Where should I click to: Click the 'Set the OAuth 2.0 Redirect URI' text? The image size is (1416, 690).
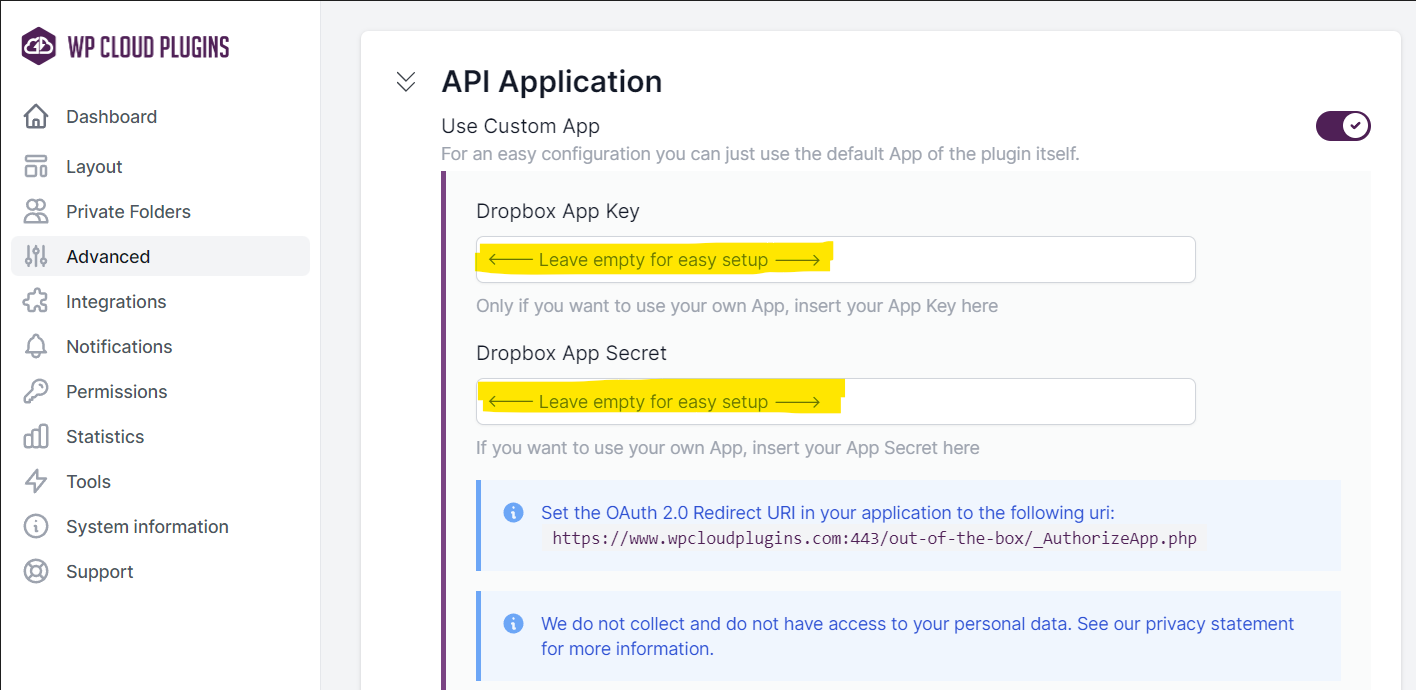pos(827,512)
